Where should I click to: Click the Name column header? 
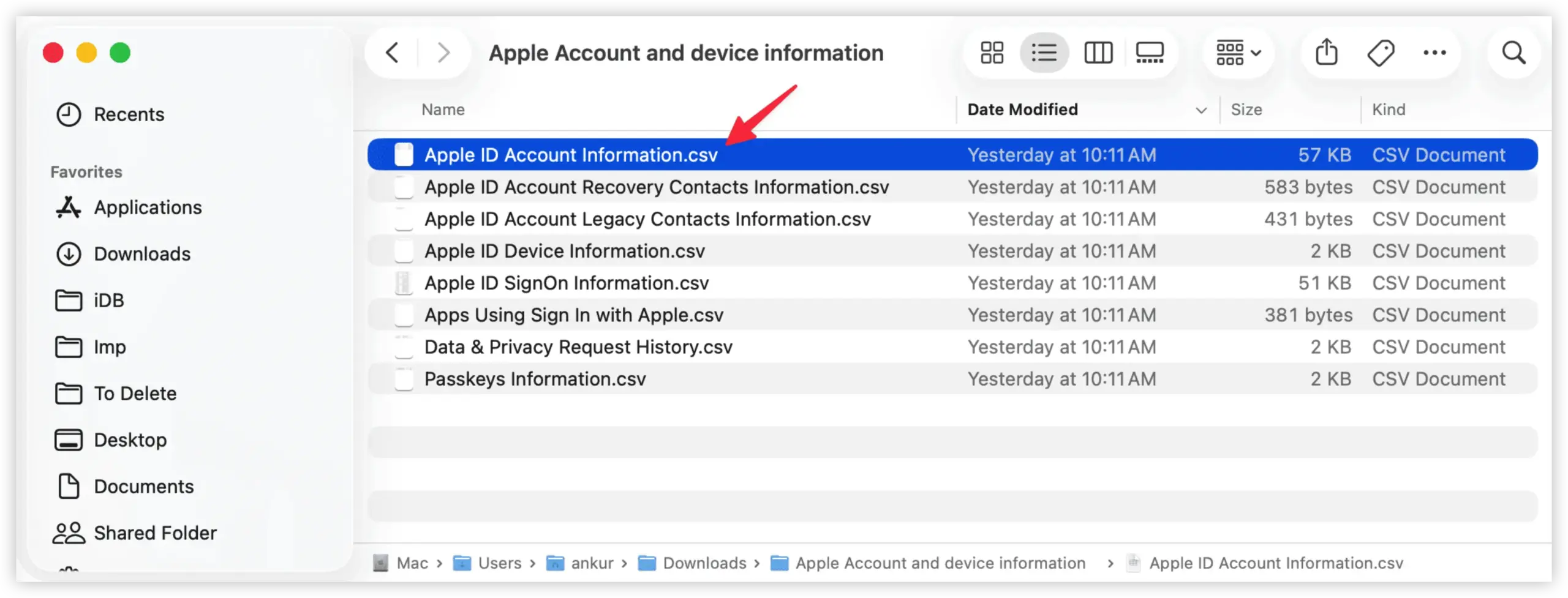coord(442,110)
